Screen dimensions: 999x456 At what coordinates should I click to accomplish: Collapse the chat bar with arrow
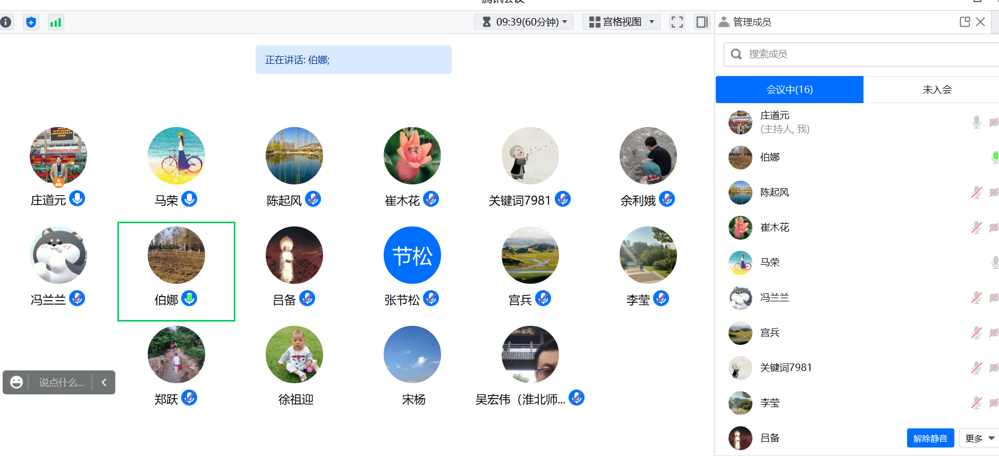(x=103, y=382)
